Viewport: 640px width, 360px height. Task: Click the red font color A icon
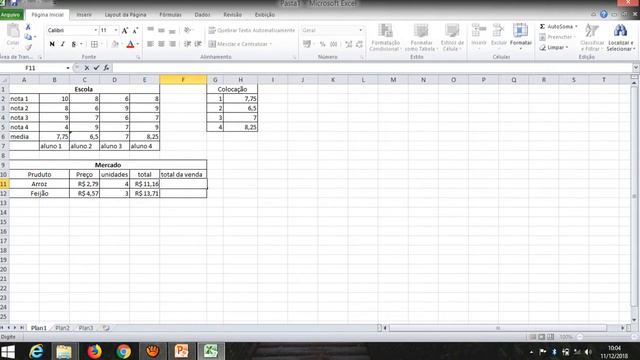tap(130, 44)
